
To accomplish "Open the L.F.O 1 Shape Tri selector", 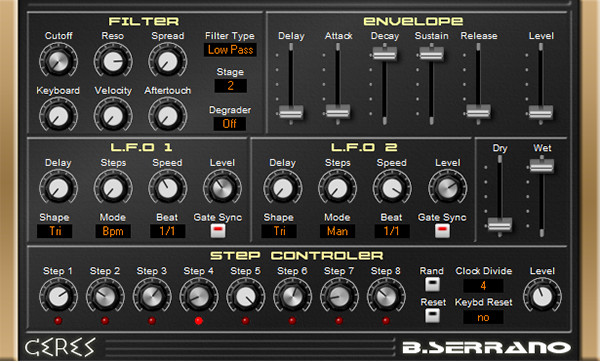I will 54,231.
